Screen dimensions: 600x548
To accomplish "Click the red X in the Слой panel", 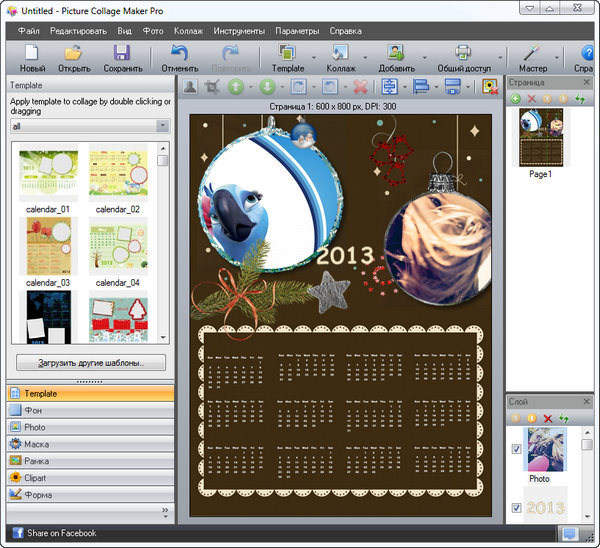I will tap(547, 417).
